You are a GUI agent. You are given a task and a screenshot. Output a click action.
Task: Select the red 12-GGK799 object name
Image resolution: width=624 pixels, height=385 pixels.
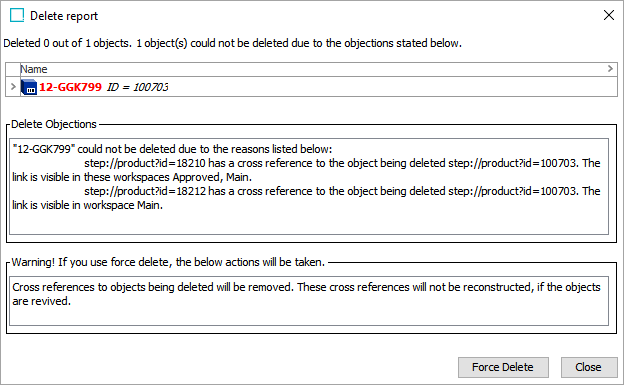[70, 87]
